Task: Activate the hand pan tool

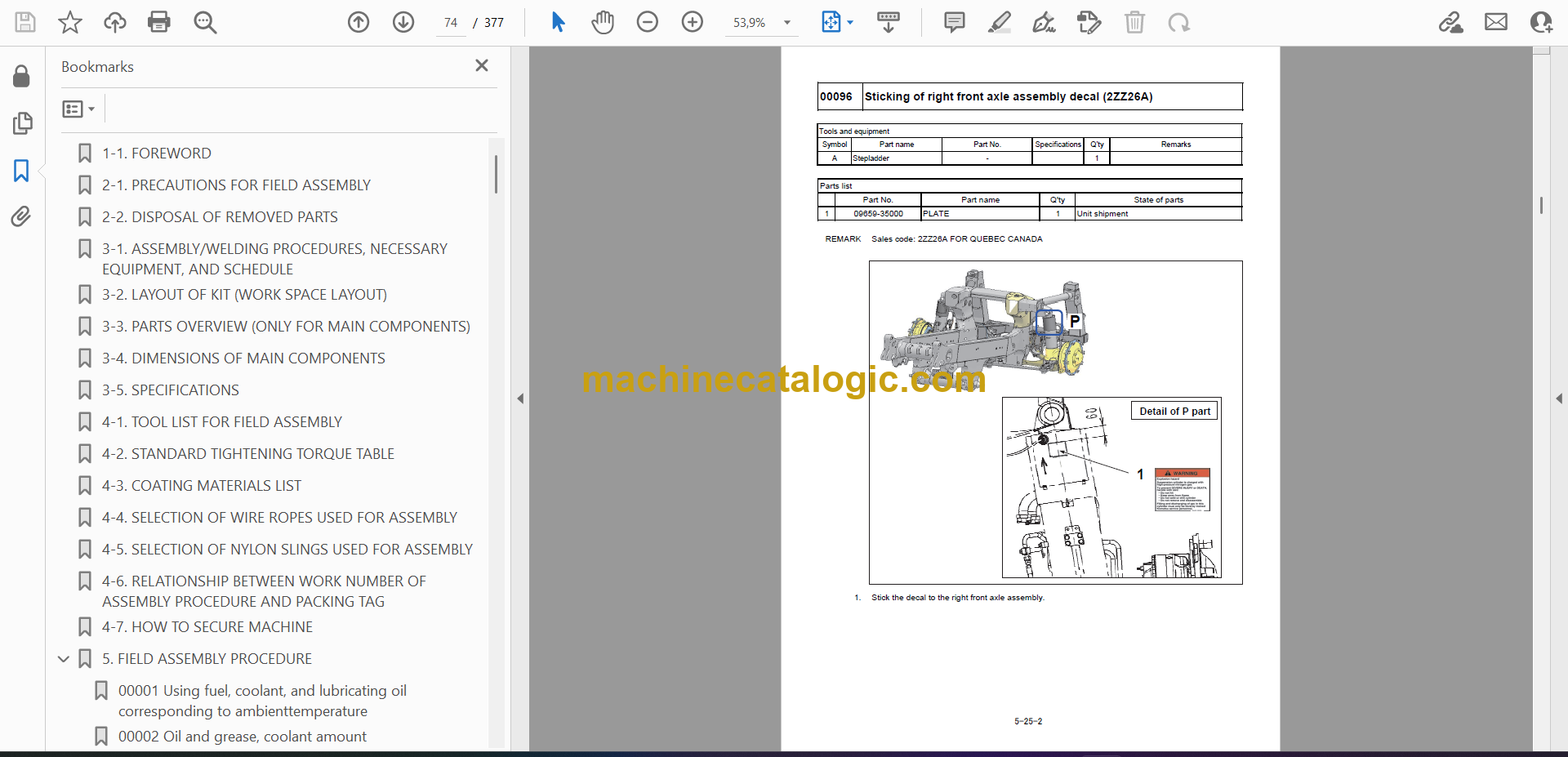Action: pyautogui.click(x=603, y=22)
